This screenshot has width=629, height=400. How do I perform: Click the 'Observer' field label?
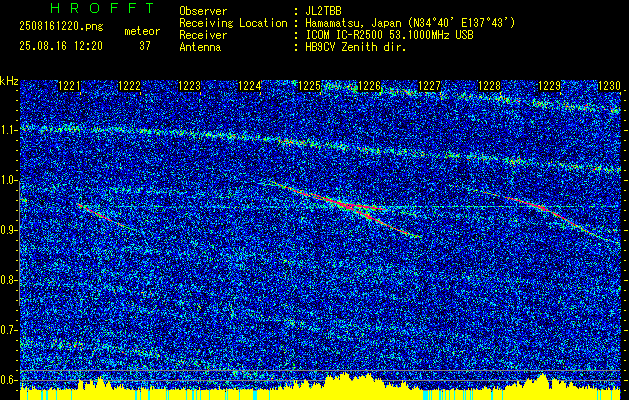click(x=203, y=11)
